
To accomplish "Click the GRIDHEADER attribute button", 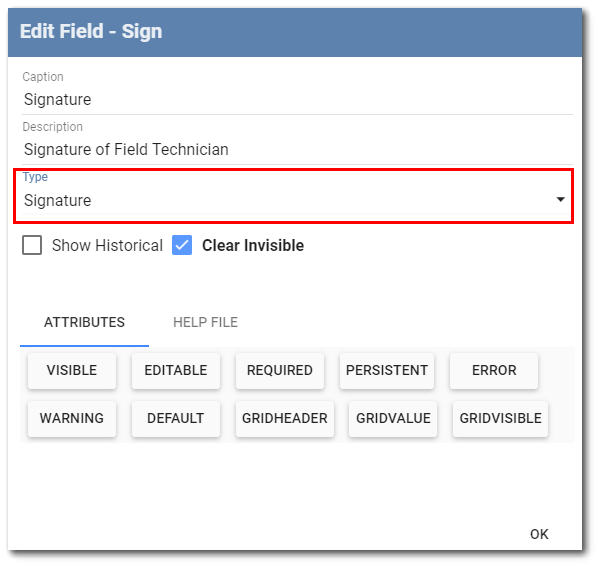I will click(x=285, y=418).
